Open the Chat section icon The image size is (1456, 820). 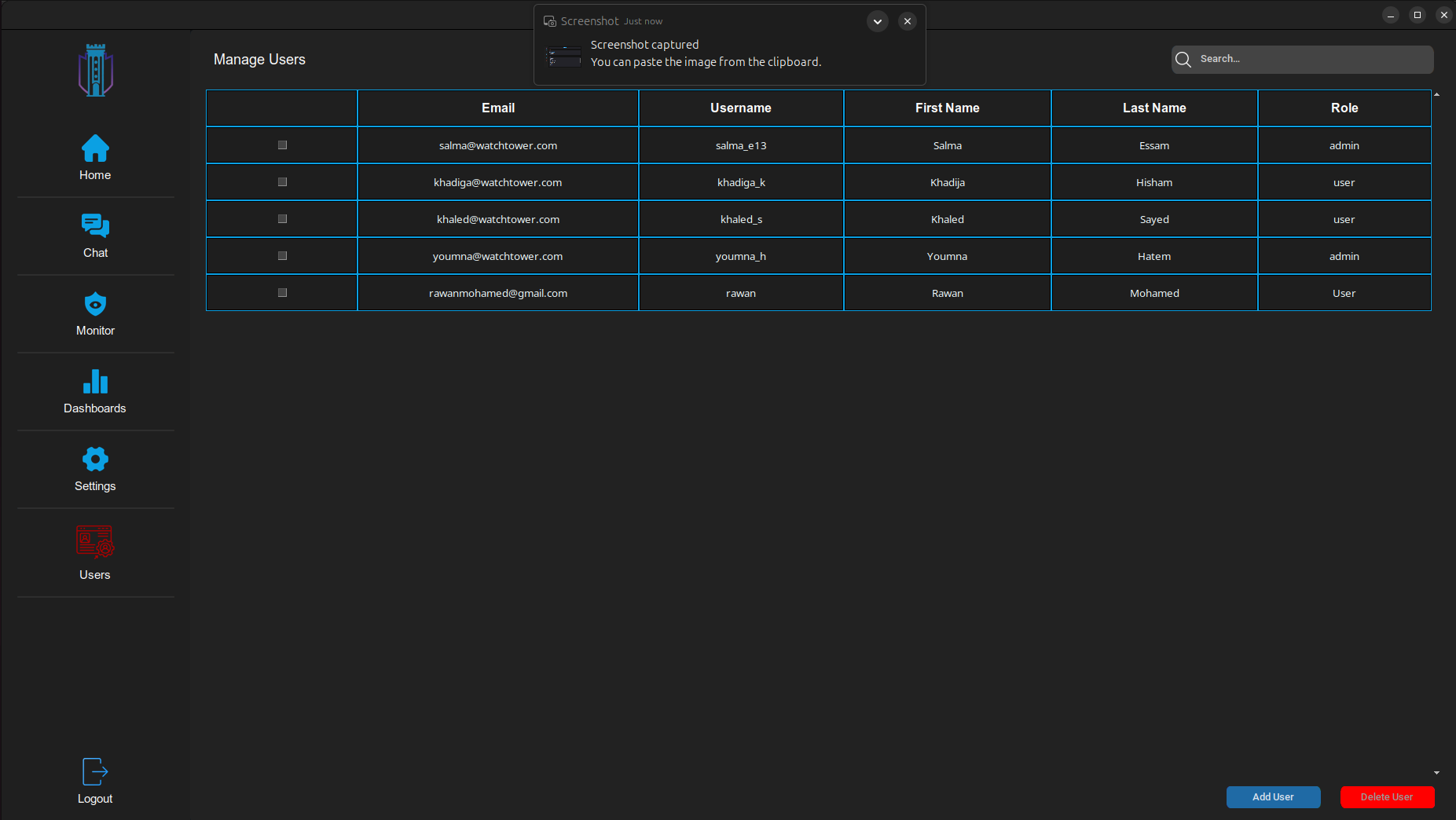point(95,225)
